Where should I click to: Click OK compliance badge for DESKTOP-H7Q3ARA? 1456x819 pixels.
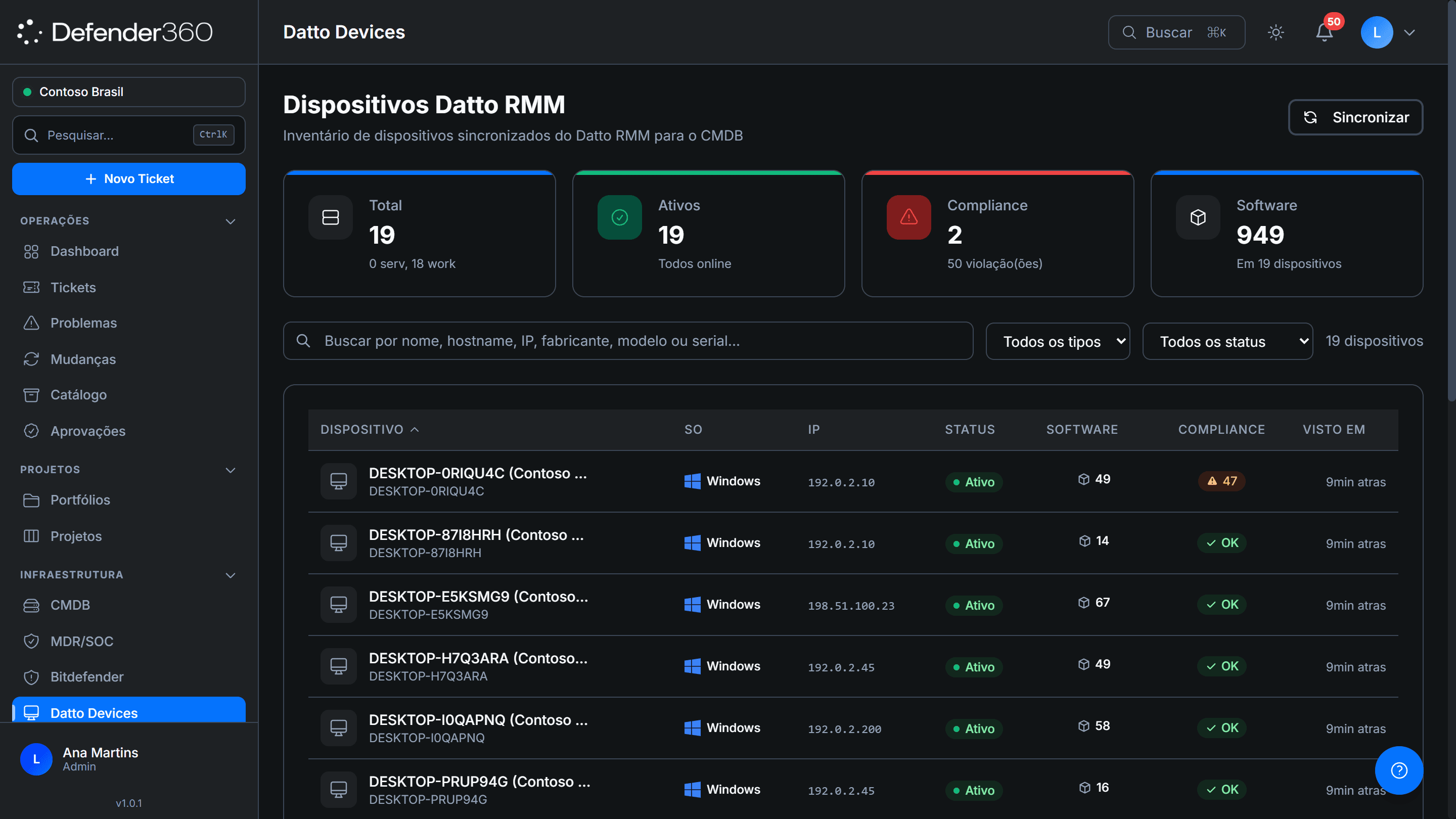(x=1221, y=666)
